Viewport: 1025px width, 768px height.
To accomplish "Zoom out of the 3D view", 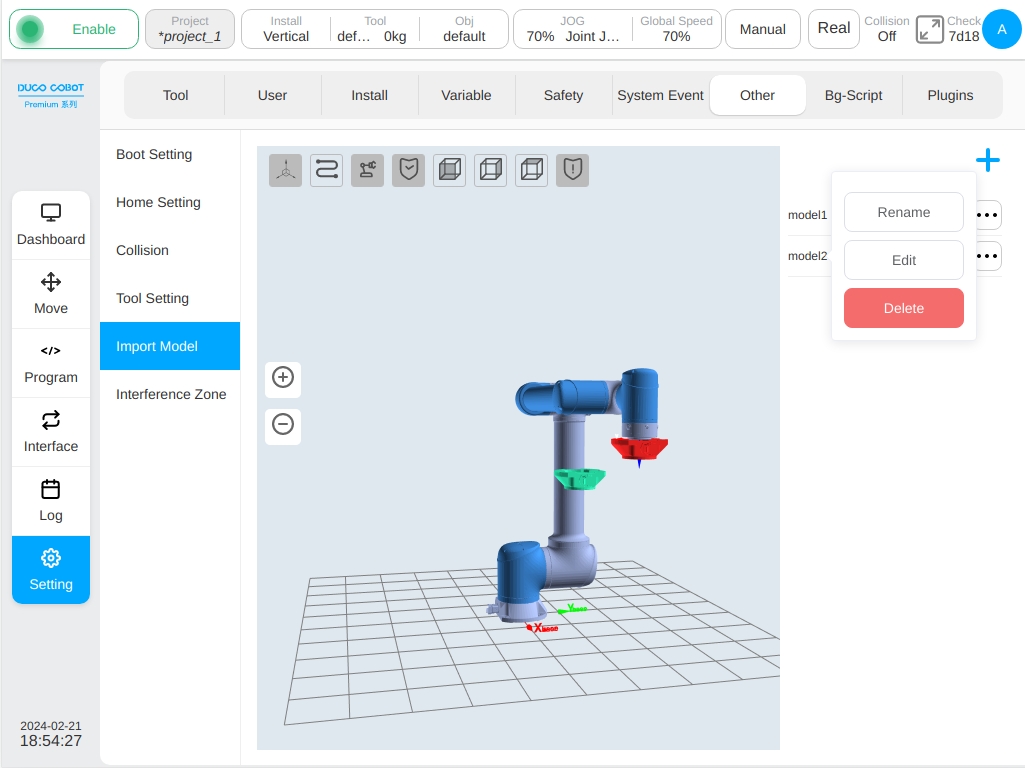I will tap(283, 425).
